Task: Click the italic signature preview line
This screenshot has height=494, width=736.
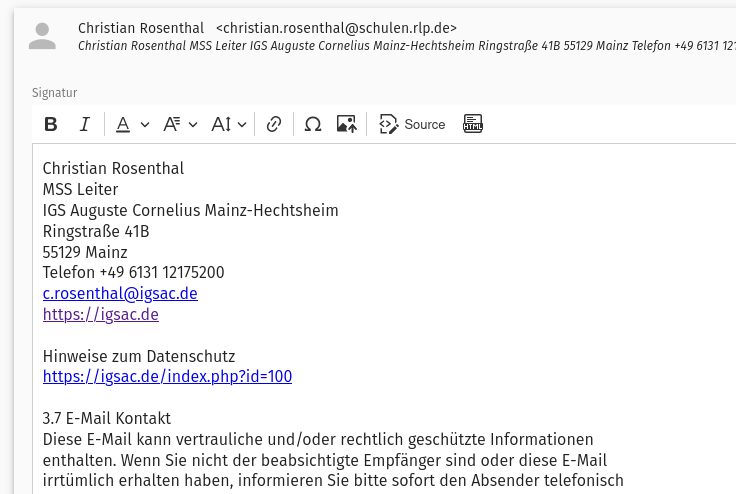Action: click(406, 46)
